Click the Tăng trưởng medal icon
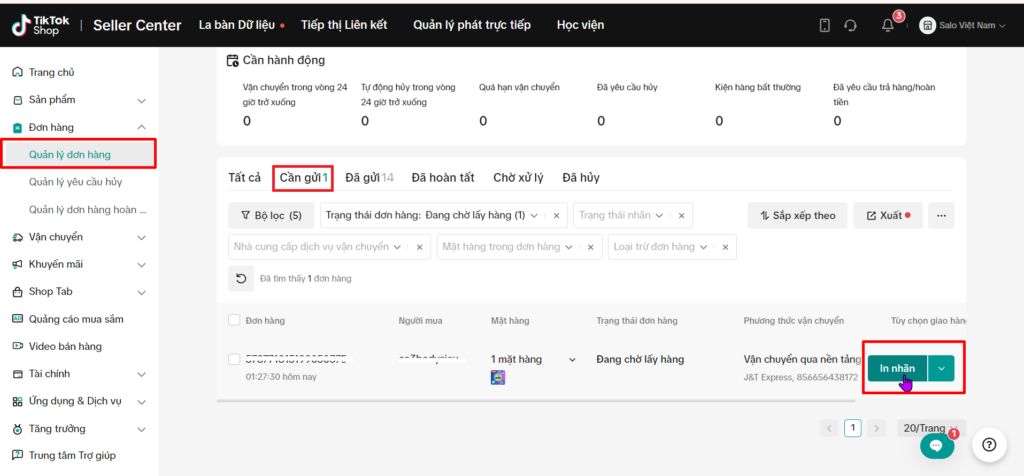 click(18, 429)
